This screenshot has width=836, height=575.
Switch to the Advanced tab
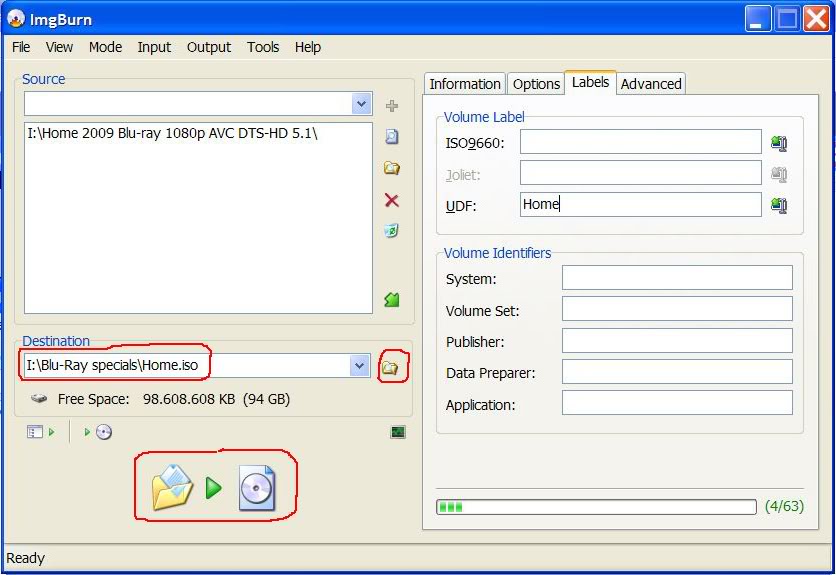651,84
